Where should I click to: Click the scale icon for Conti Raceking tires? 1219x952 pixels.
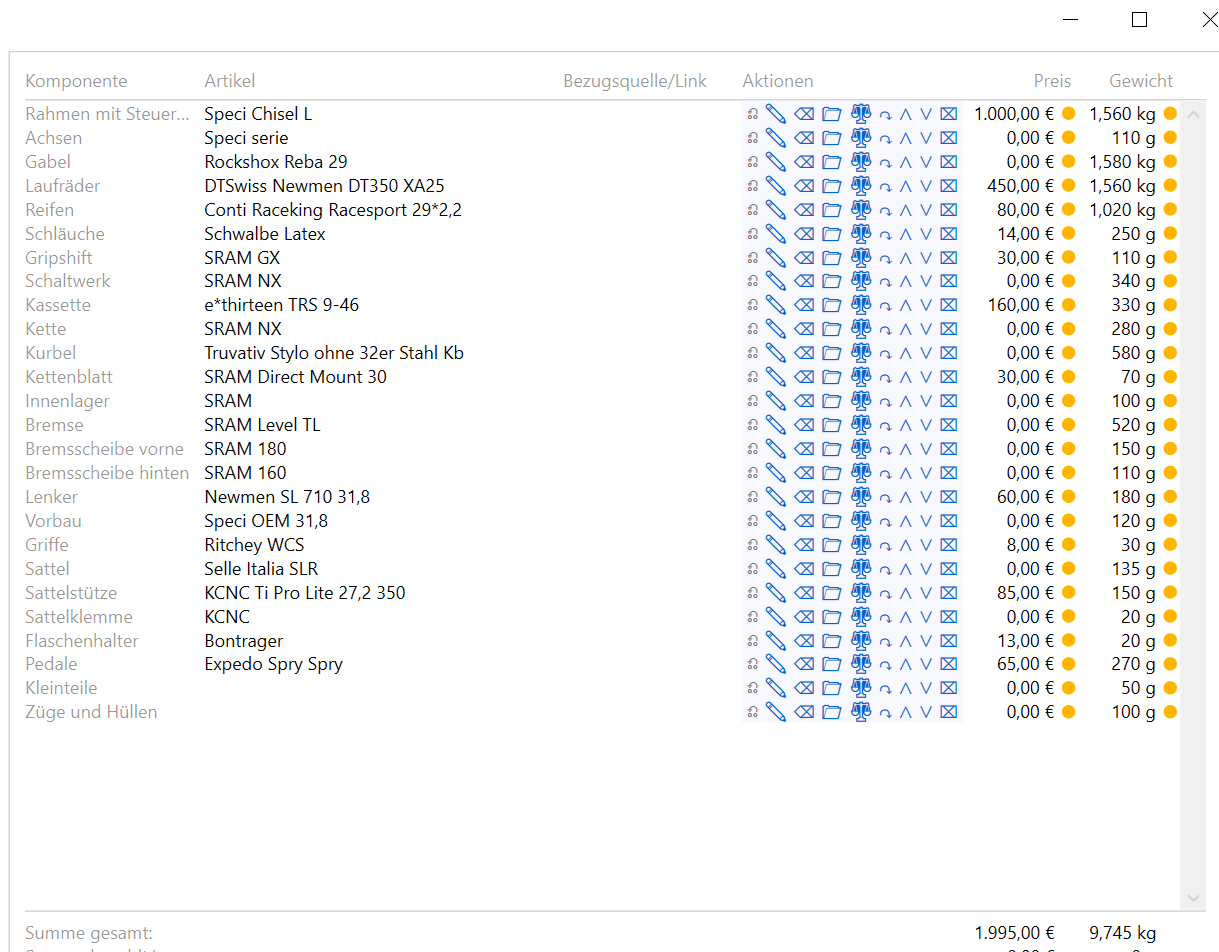click(x=861, y=210)
